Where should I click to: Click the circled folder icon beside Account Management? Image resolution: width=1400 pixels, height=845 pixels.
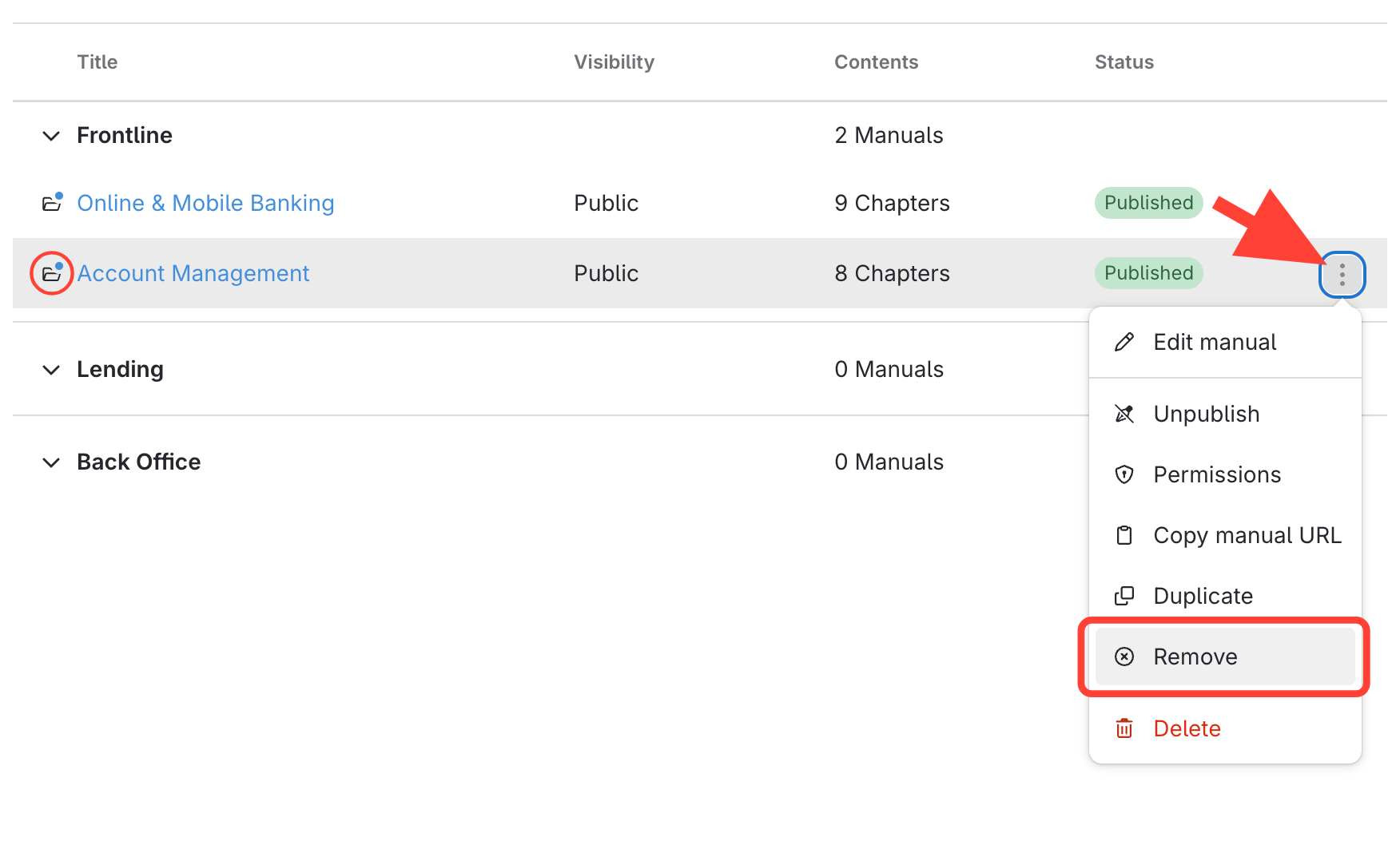52,273
